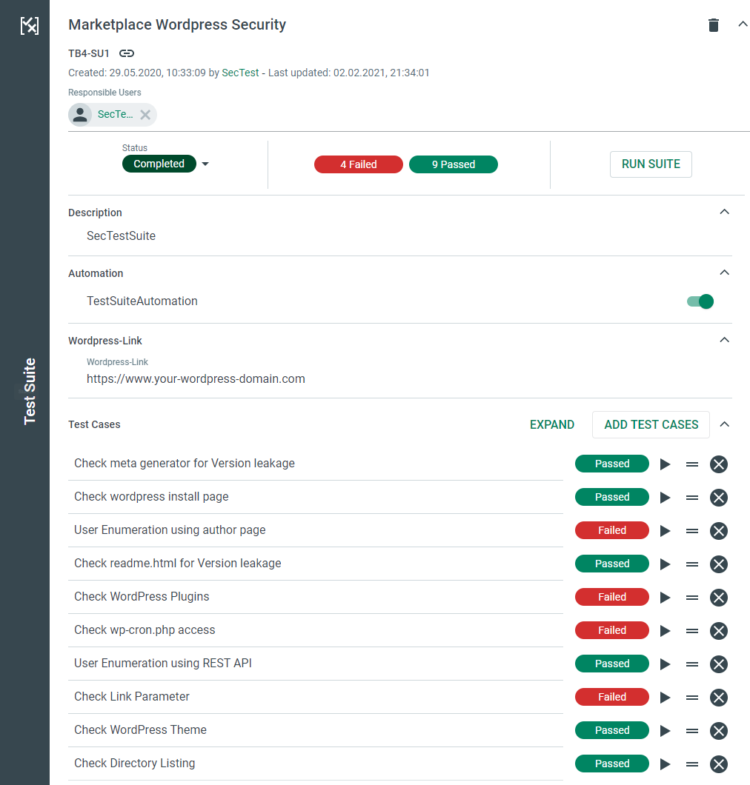The height and width of the screenshot is (785, 750).
Task: Reorder handle for 'Check WordPress Plugins'
Action: (x=692, y=598)
